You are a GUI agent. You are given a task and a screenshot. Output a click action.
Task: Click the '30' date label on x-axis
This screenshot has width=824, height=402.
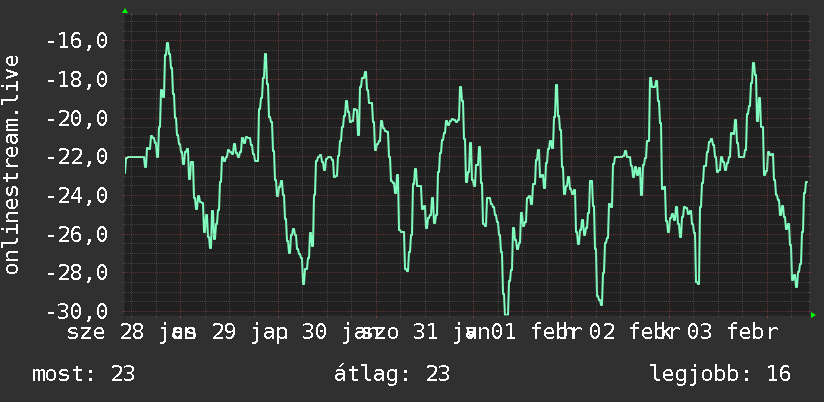[315, 333]
